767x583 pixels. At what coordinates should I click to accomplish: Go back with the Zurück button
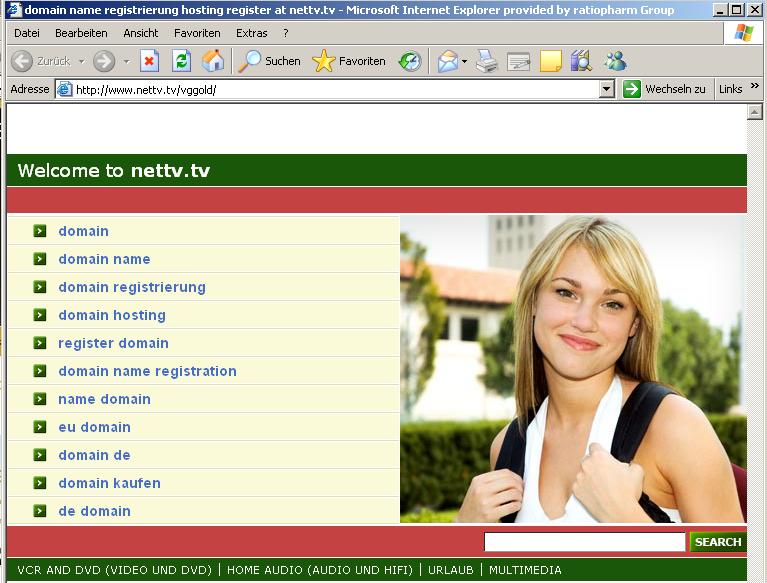(x=41, y=61)
